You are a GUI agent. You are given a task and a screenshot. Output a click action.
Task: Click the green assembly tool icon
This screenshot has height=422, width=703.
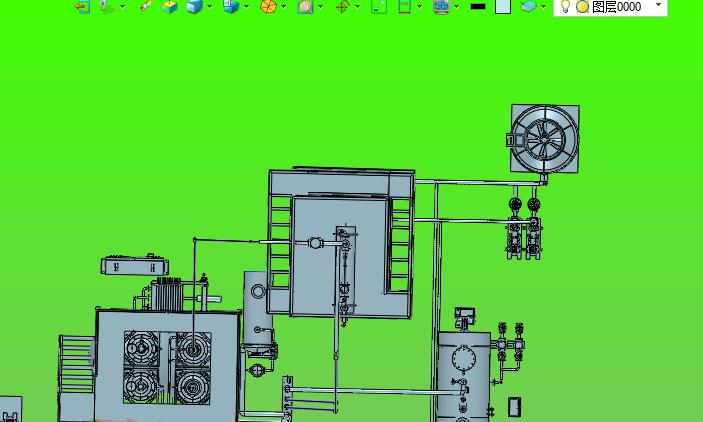(106, 6)
